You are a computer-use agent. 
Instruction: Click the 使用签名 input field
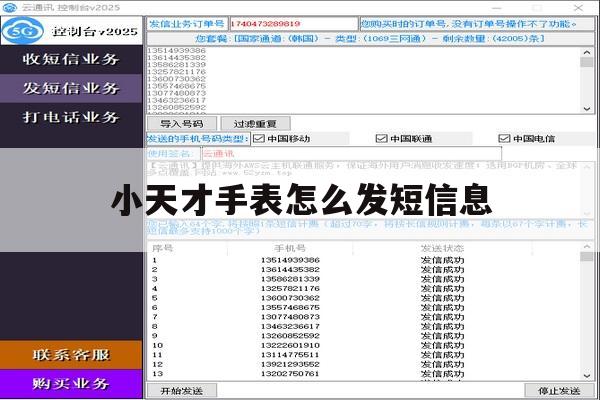[352, 154]
